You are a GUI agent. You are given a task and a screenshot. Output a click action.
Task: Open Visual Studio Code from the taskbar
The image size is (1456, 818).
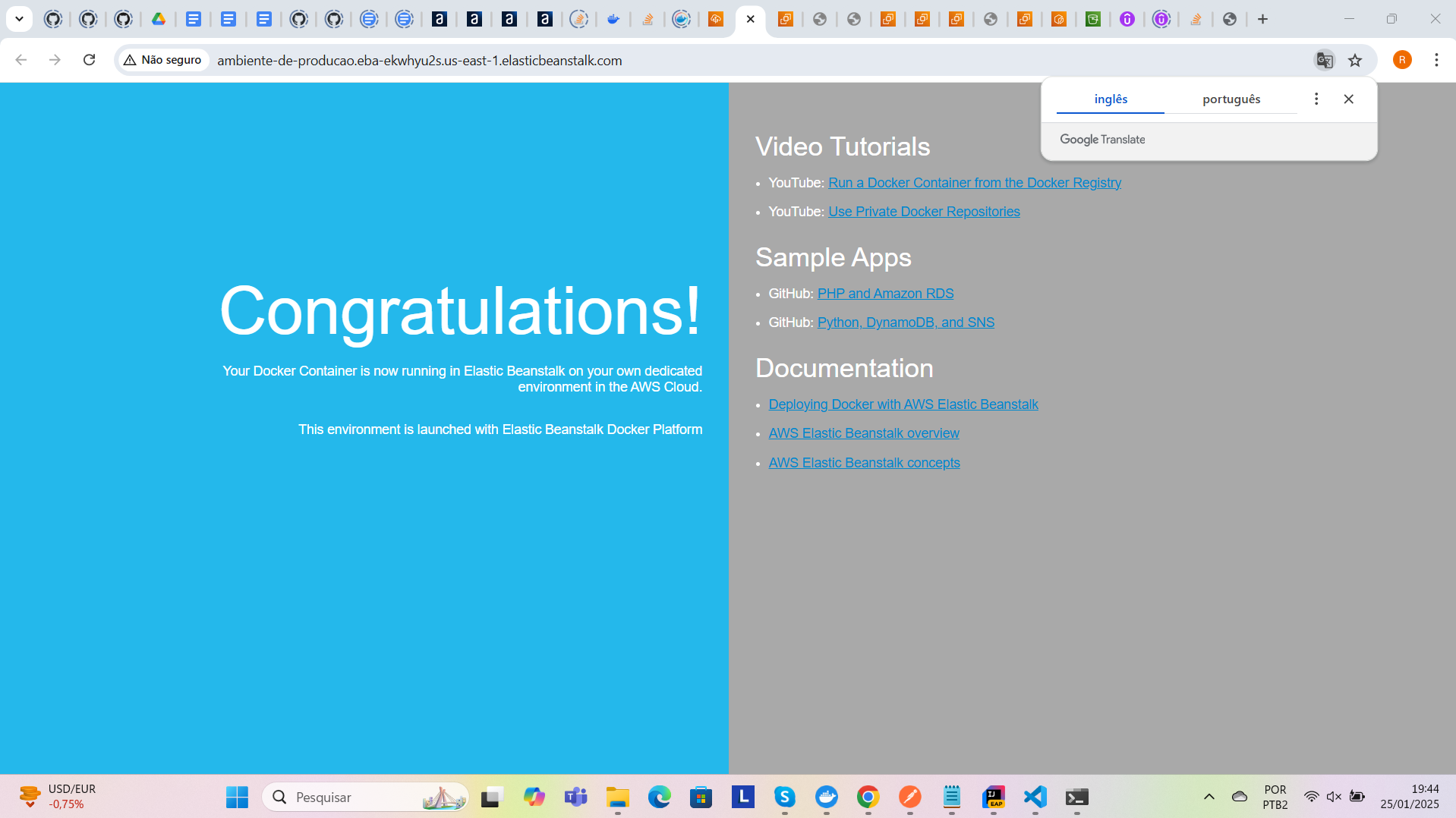pos(1035,797)
